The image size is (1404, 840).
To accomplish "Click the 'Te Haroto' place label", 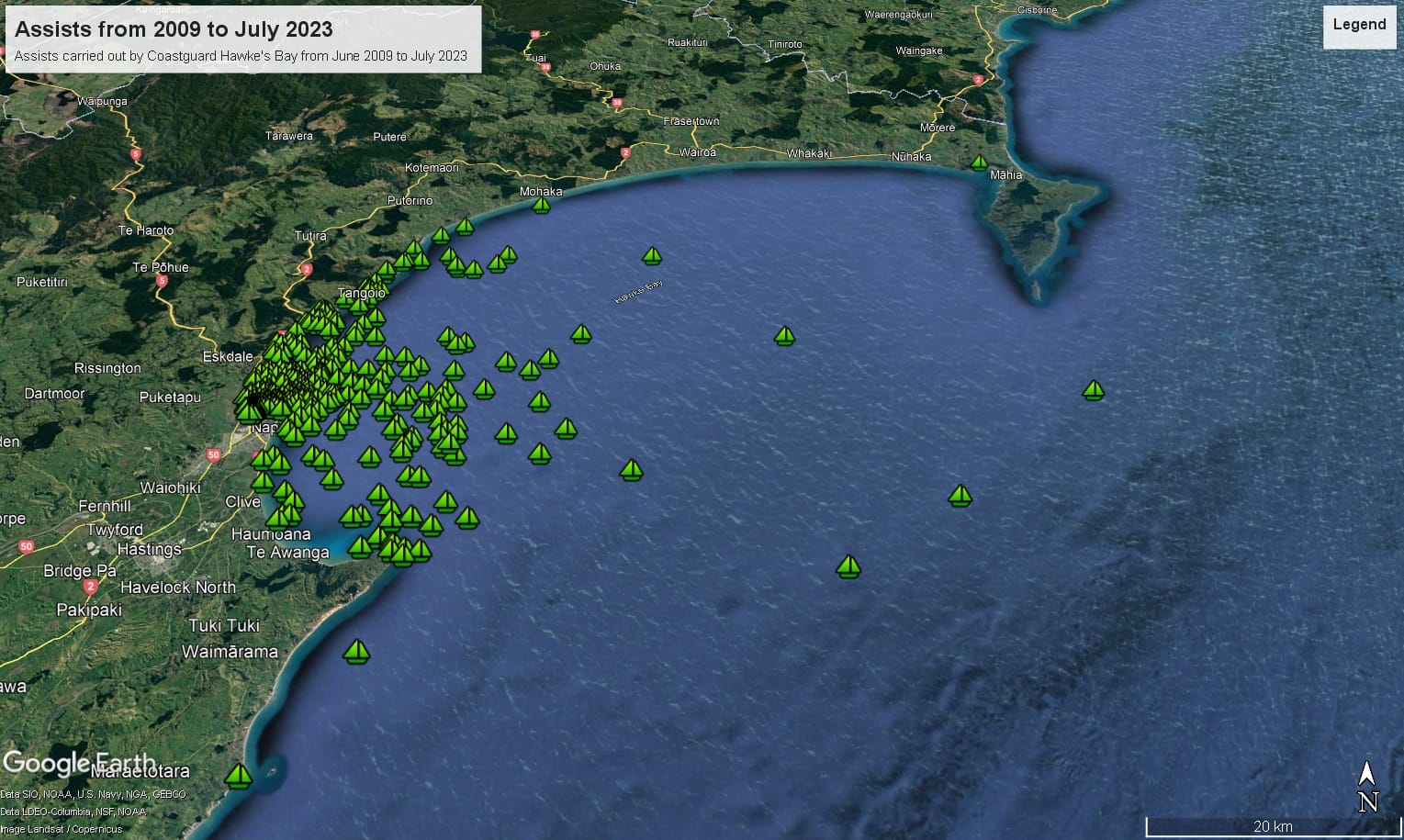I will [146, 230].
